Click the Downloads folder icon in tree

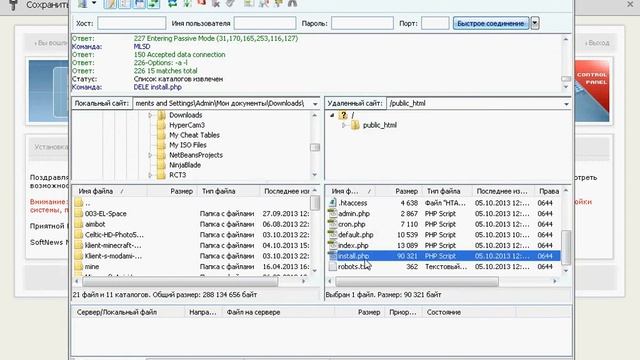pos(161,115)
